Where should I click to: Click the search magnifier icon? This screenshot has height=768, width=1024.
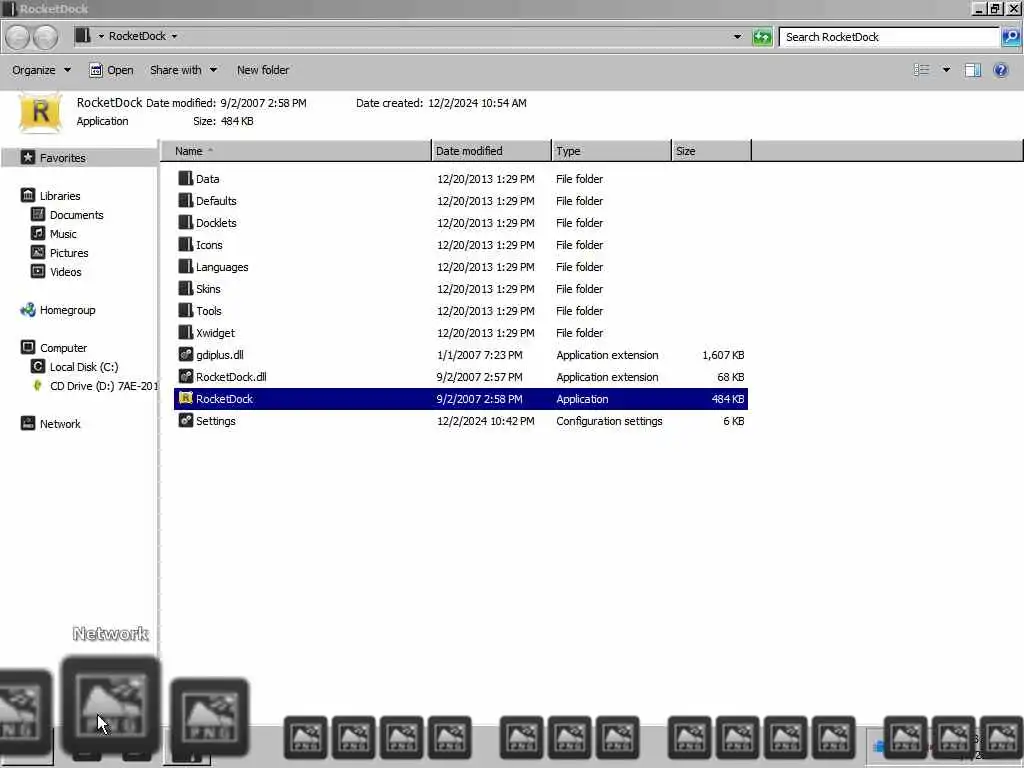(x=1011, y=37)
